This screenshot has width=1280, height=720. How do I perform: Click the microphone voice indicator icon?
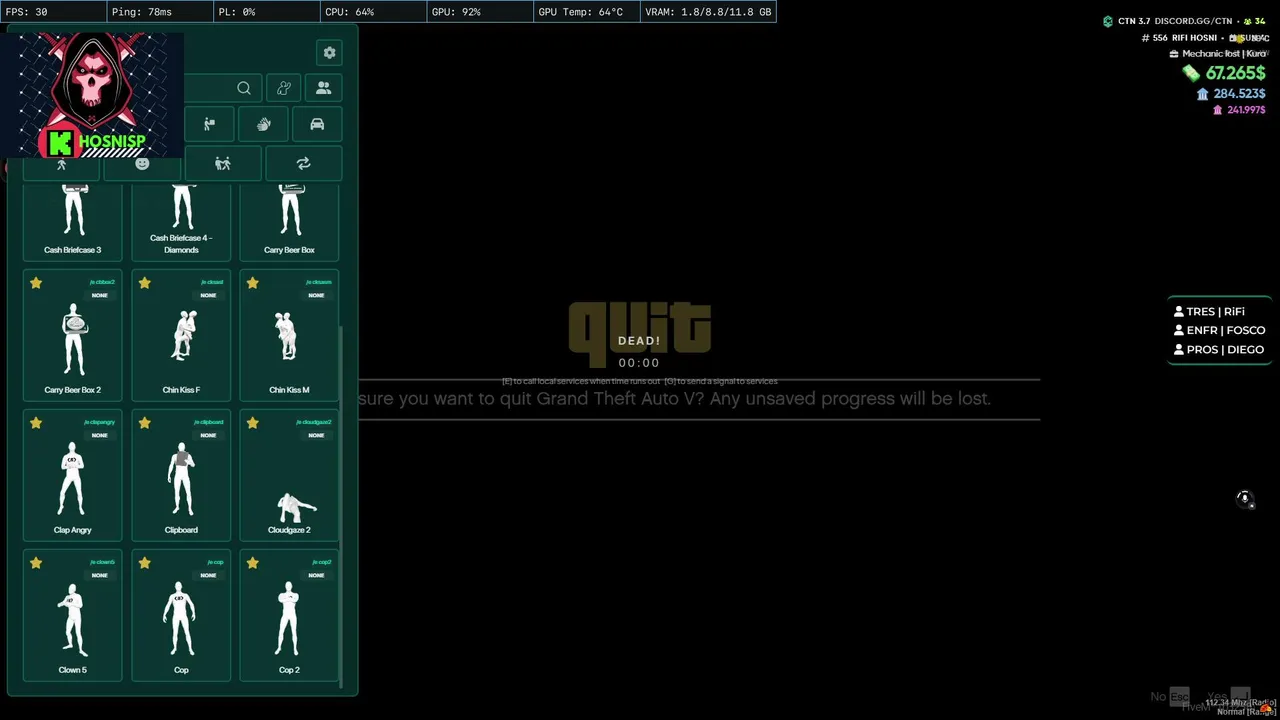click(1244, 498)
